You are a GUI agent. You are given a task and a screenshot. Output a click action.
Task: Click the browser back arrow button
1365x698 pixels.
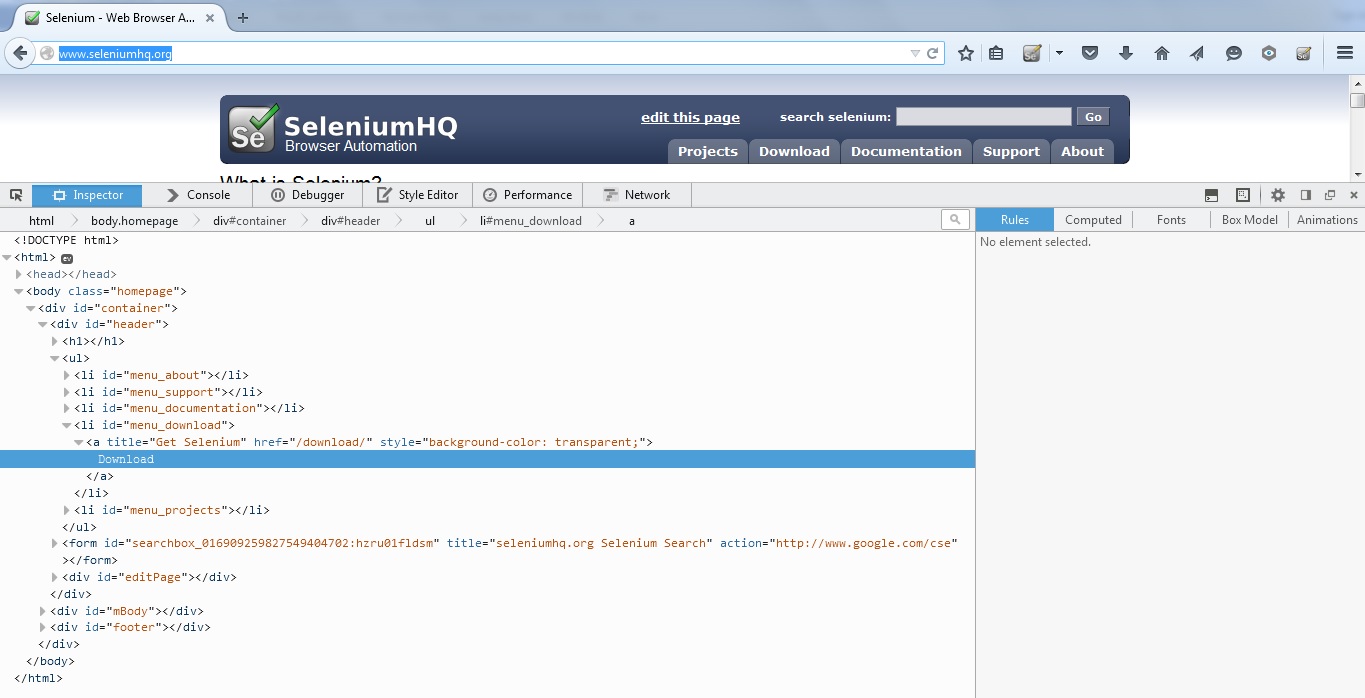pyautogui.click(x=19, y=53)
